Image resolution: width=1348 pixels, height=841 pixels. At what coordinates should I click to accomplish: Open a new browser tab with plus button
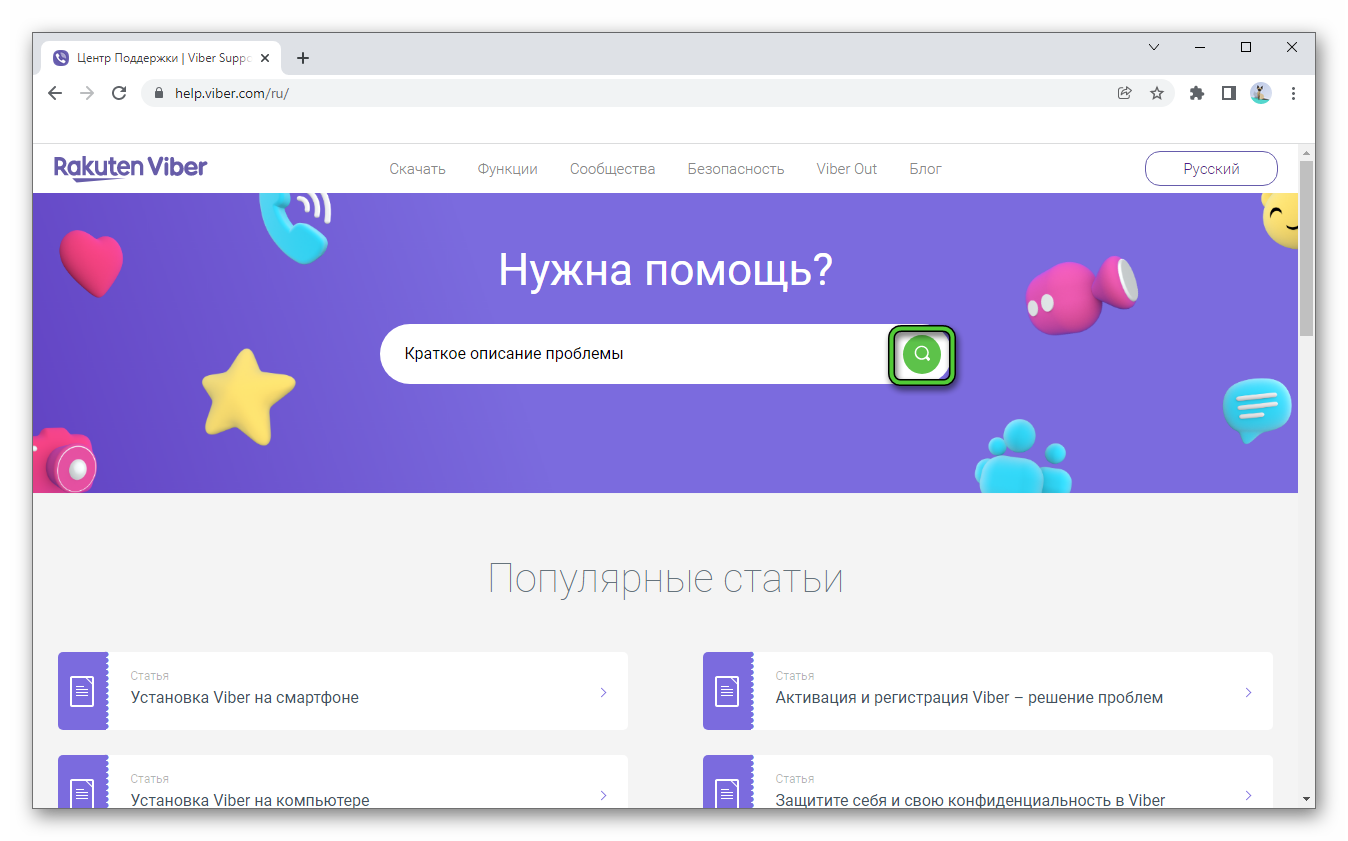tap(303, 58)
